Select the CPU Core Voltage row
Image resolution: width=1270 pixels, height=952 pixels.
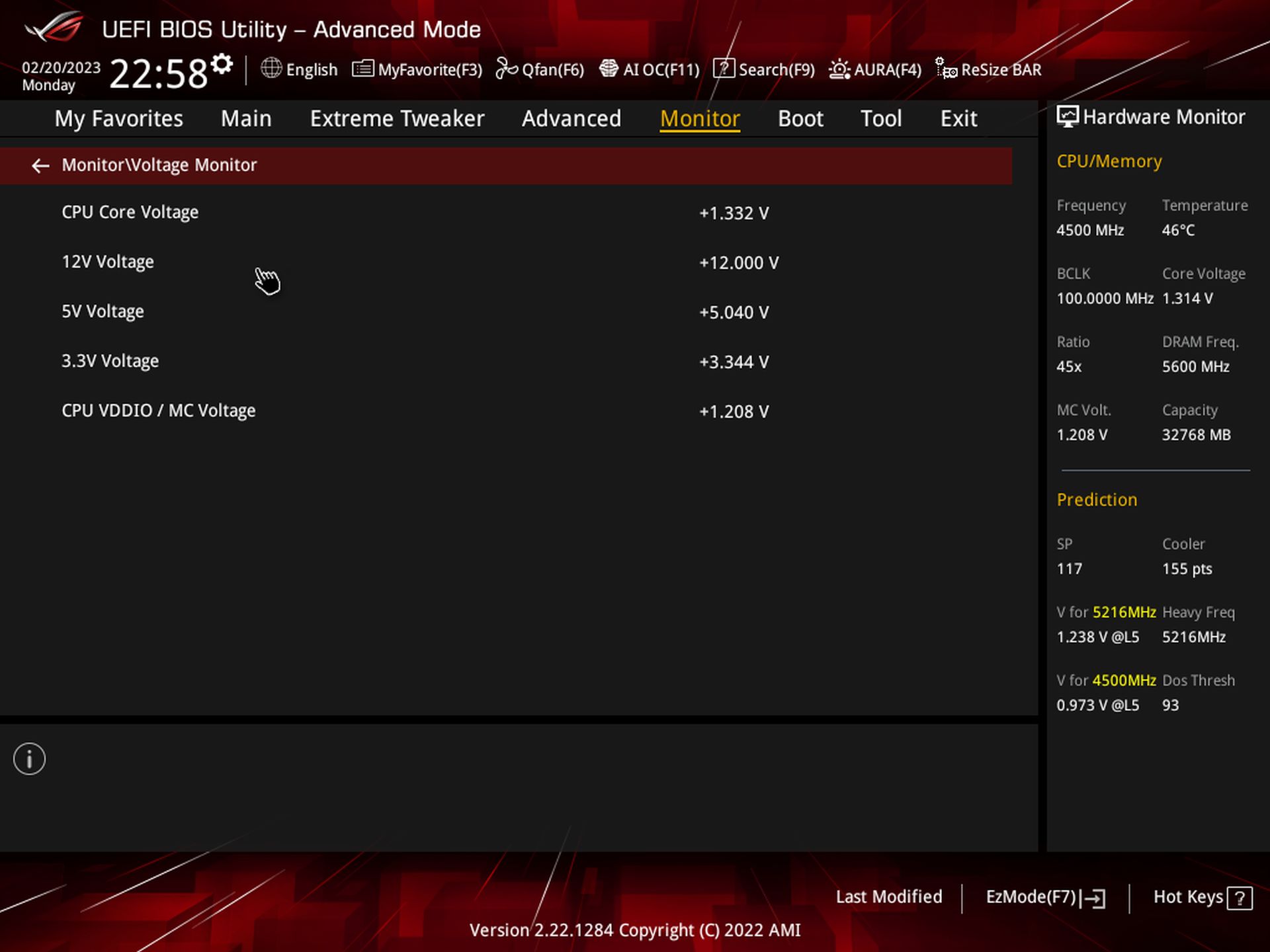coord(130,212)
